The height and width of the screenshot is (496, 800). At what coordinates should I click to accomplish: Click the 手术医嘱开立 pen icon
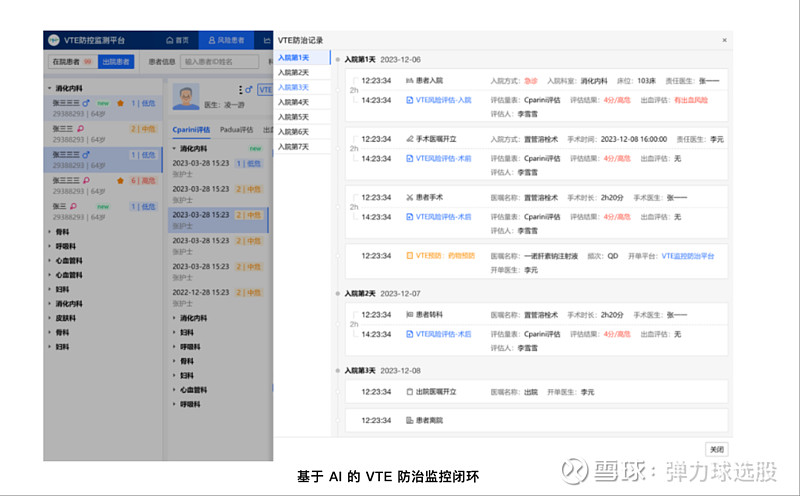pos(409,139)
